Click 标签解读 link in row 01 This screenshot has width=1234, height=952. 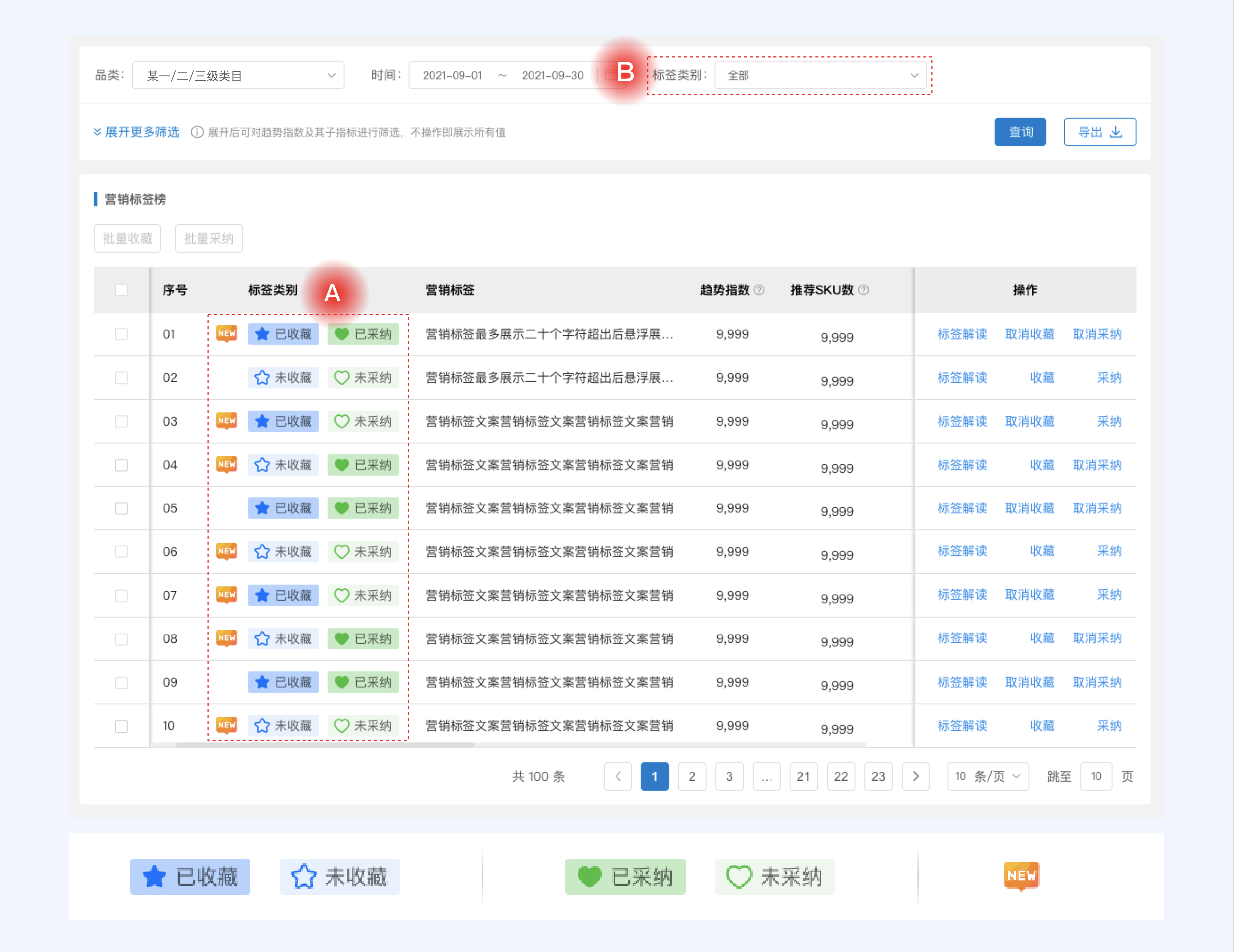(962, 334)
